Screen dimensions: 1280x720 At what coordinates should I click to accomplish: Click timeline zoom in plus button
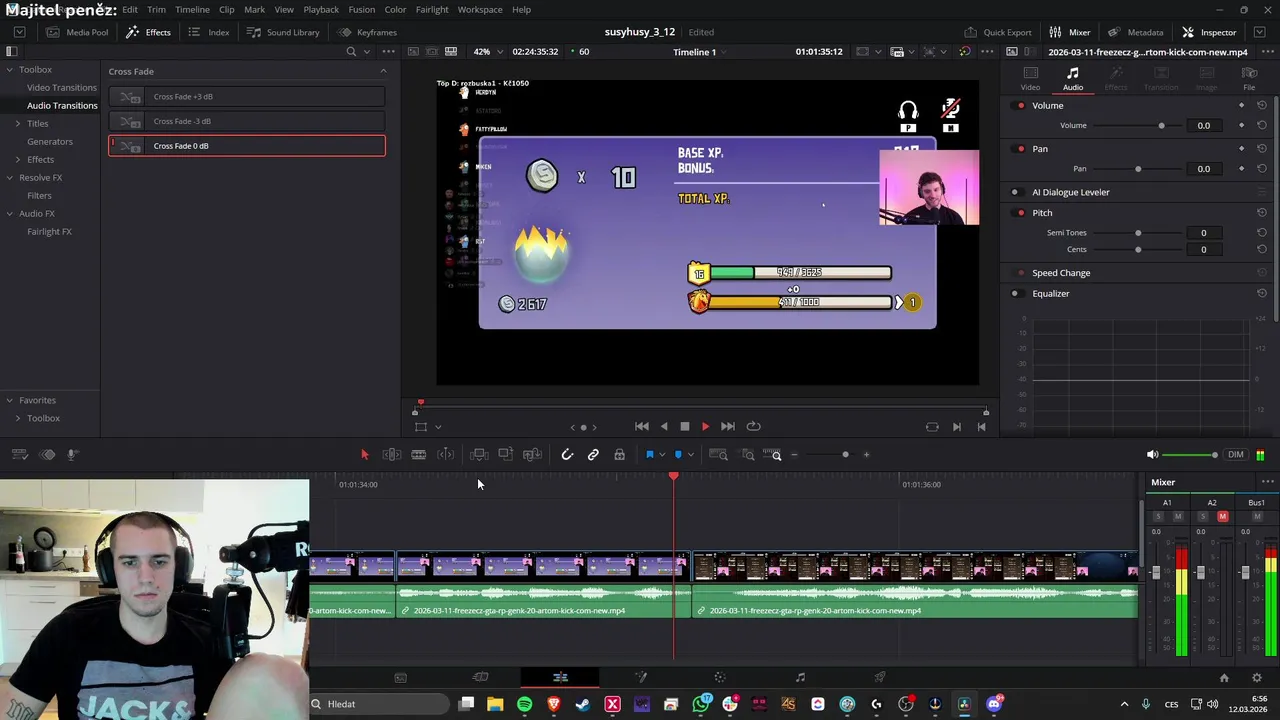[x=866, y=455]
